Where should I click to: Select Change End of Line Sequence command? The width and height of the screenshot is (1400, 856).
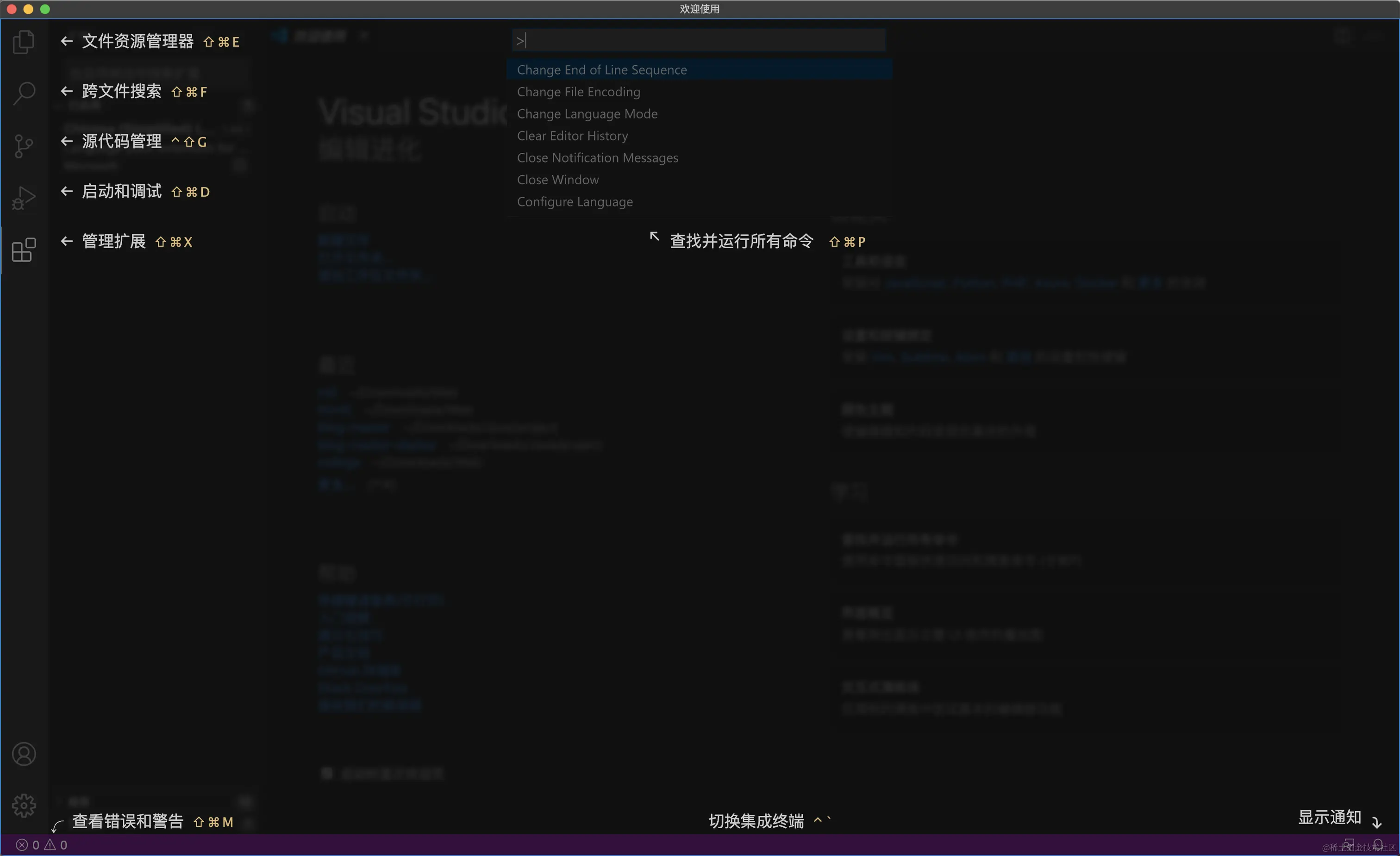602,70
